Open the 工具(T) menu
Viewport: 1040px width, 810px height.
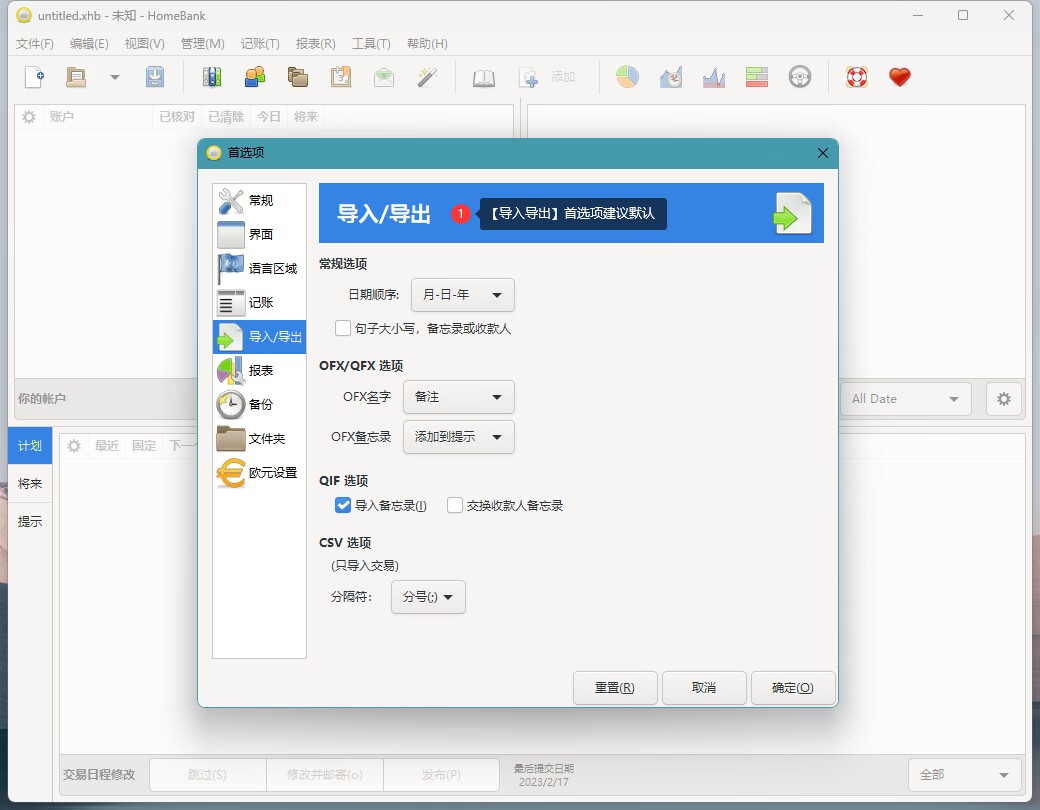(371, 44)
